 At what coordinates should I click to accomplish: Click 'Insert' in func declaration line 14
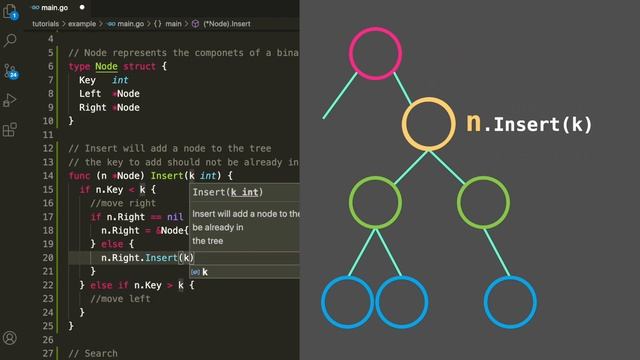coord(167,176)
